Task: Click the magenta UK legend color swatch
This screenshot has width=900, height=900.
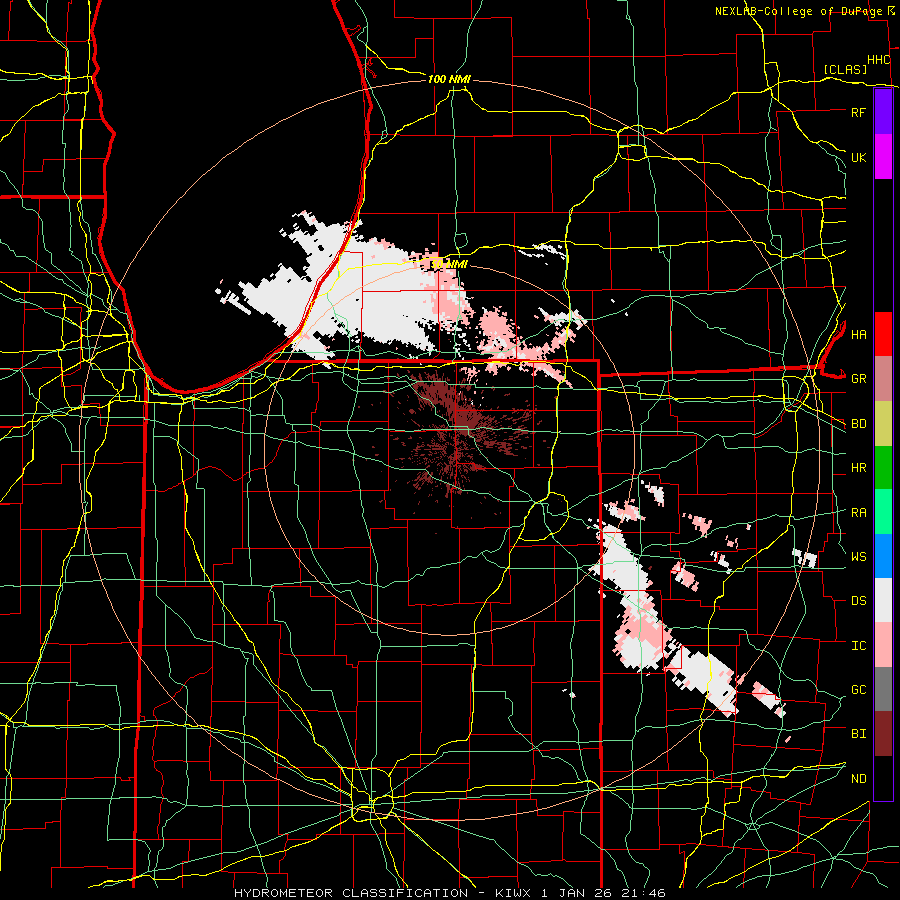Action: click(883, 157)
